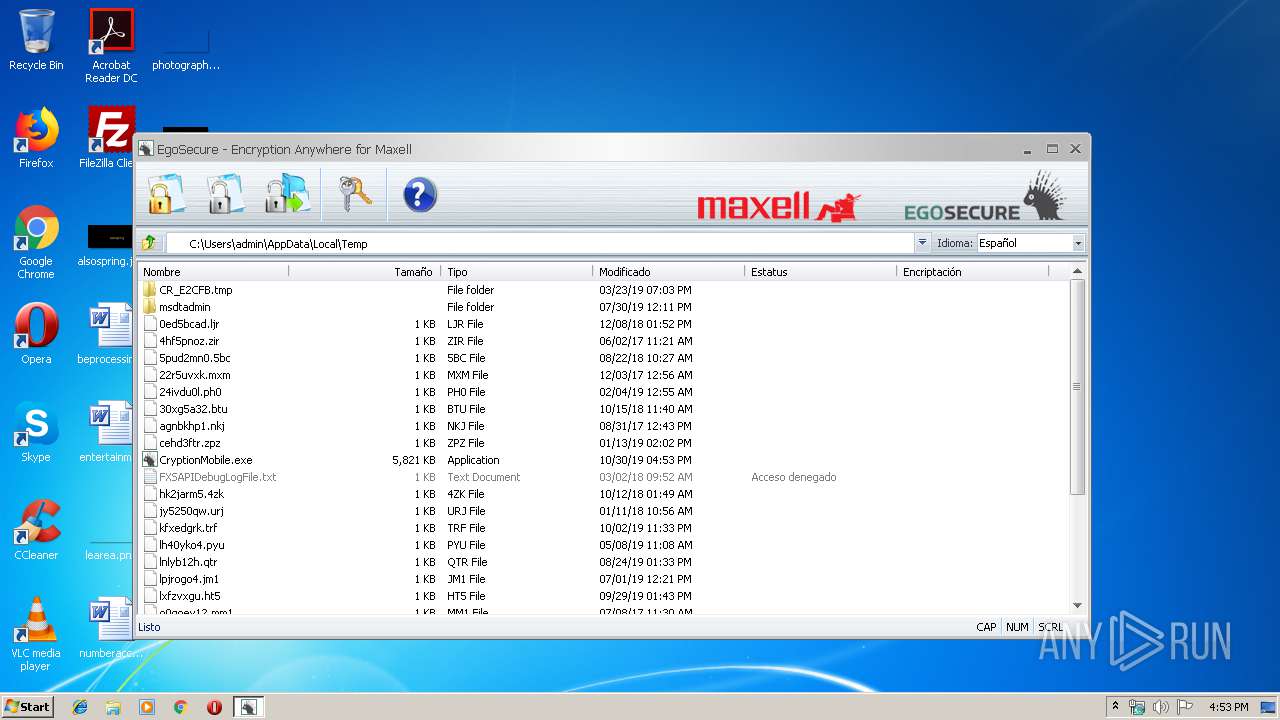
Task: Open Firefox desktop shortcut
Action: 36,138
